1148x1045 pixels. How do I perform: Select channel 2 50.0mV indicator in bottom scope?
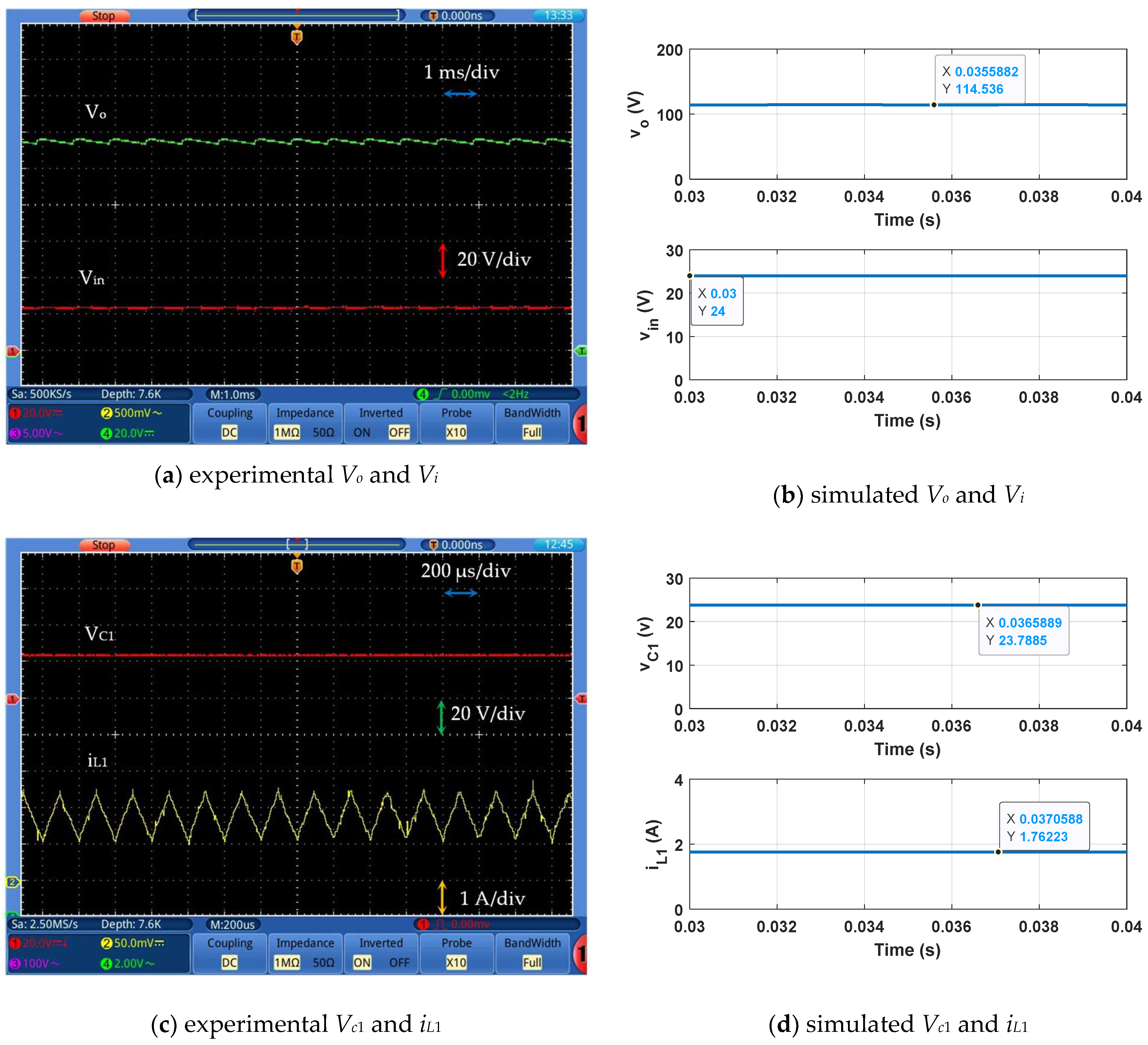click(x=132, y=943)
